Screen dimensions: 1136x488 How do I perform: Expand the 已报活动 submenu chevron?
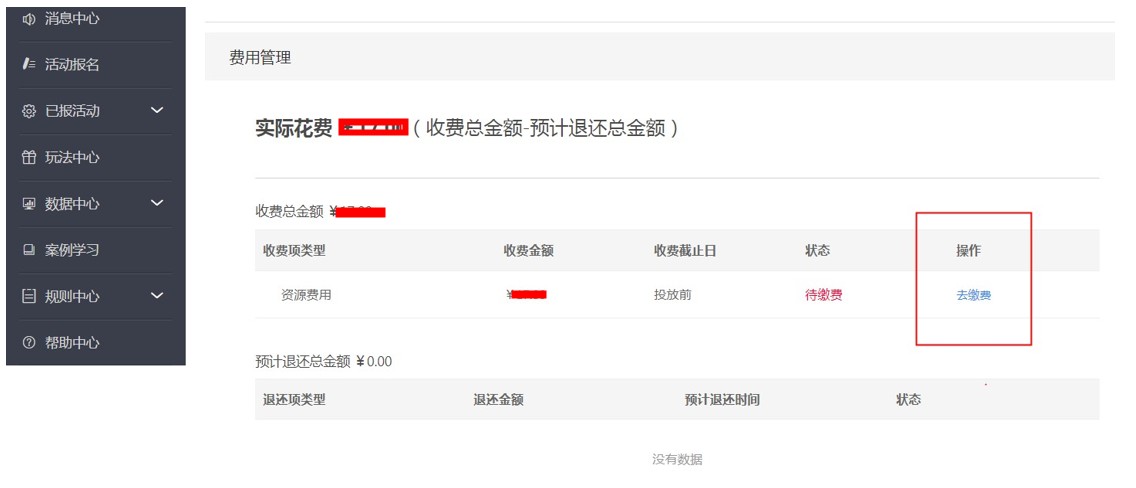(157, 110)
